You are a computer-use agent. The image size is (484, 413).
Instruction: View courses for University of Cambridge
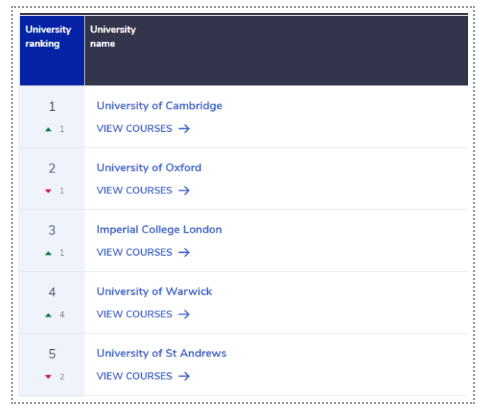(143, 129)
